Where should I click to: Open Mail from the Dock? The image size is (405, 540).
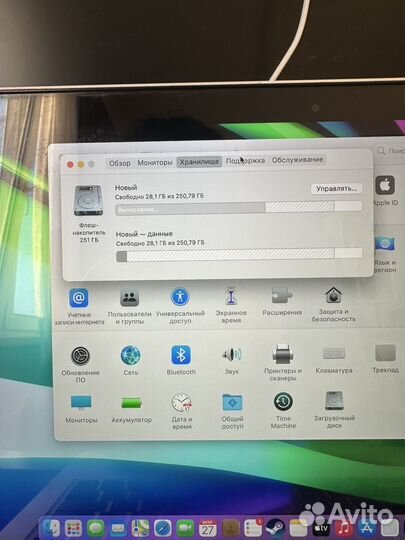coord(118,528)
